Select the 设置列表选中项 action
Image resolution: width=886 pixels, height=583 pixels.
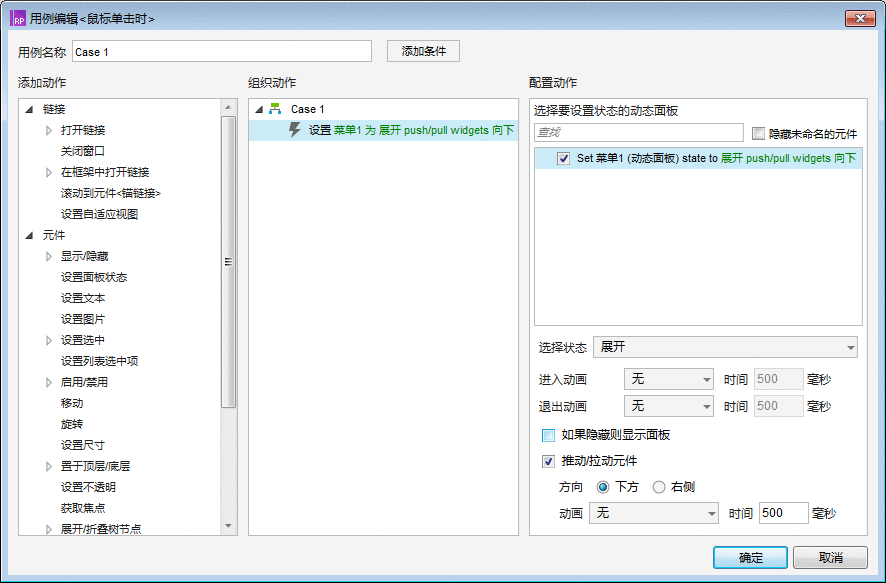pyautogui.click(x=99, y=361)
